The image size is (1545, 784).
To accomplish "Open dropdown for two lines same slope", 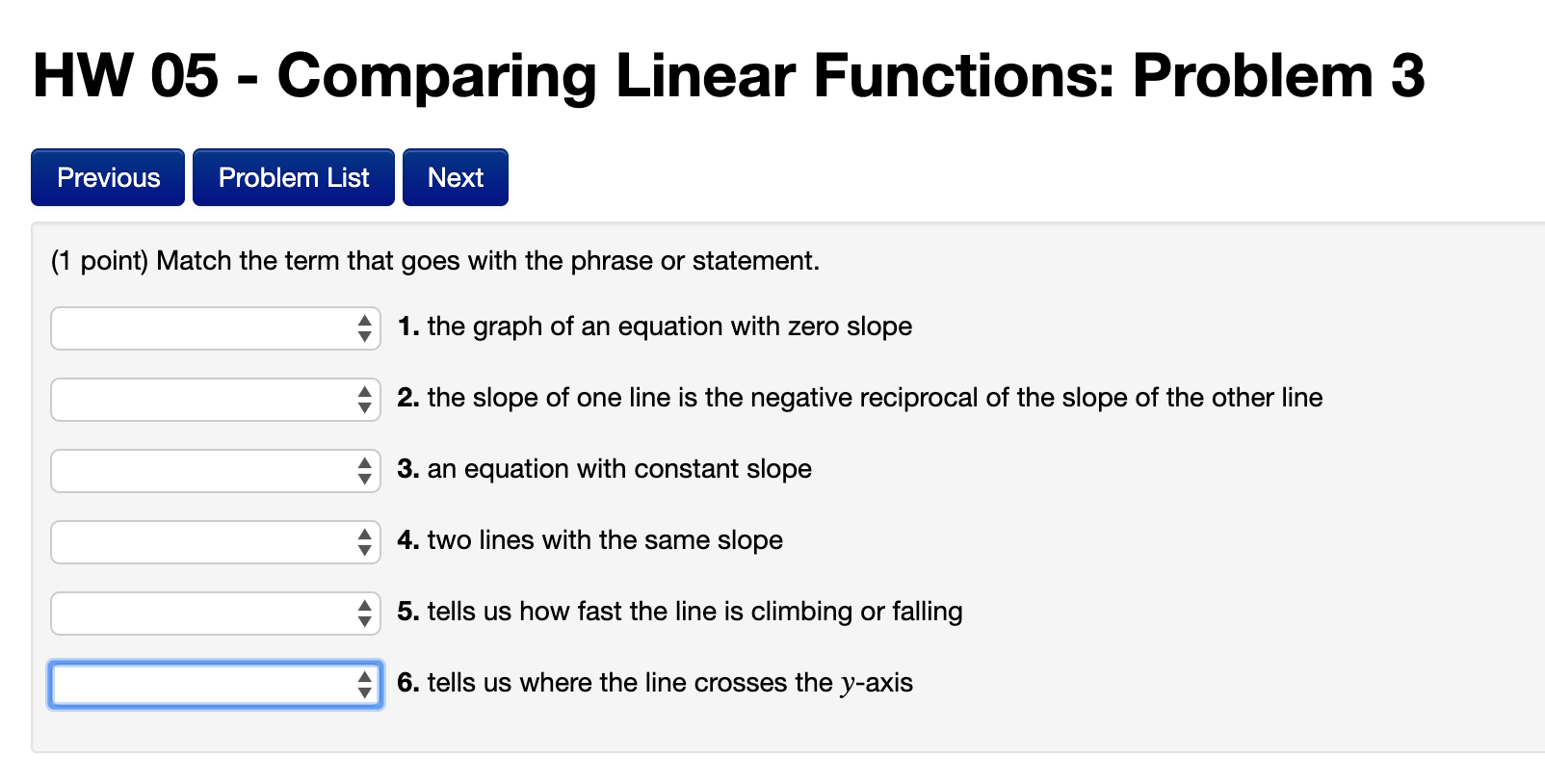I will tap(216, 542).
